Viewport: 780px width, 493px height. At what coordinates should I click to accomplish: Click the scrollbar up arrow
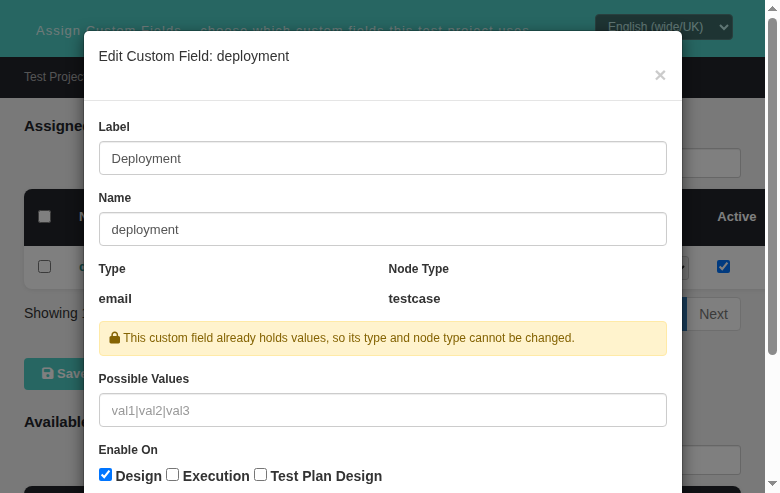point(772,8)
